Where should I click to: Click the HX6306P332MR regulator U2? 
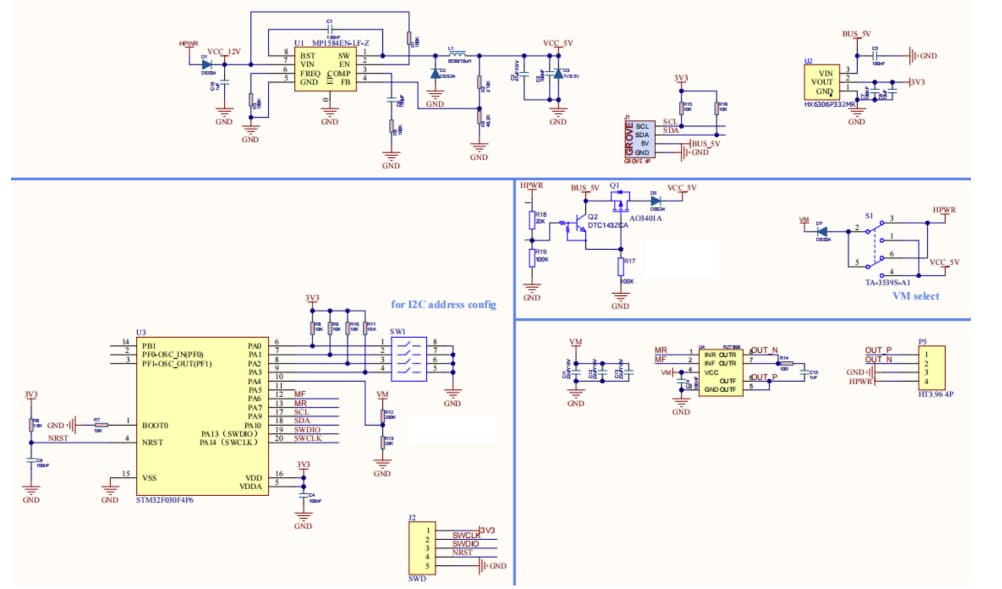pos(824,80)
